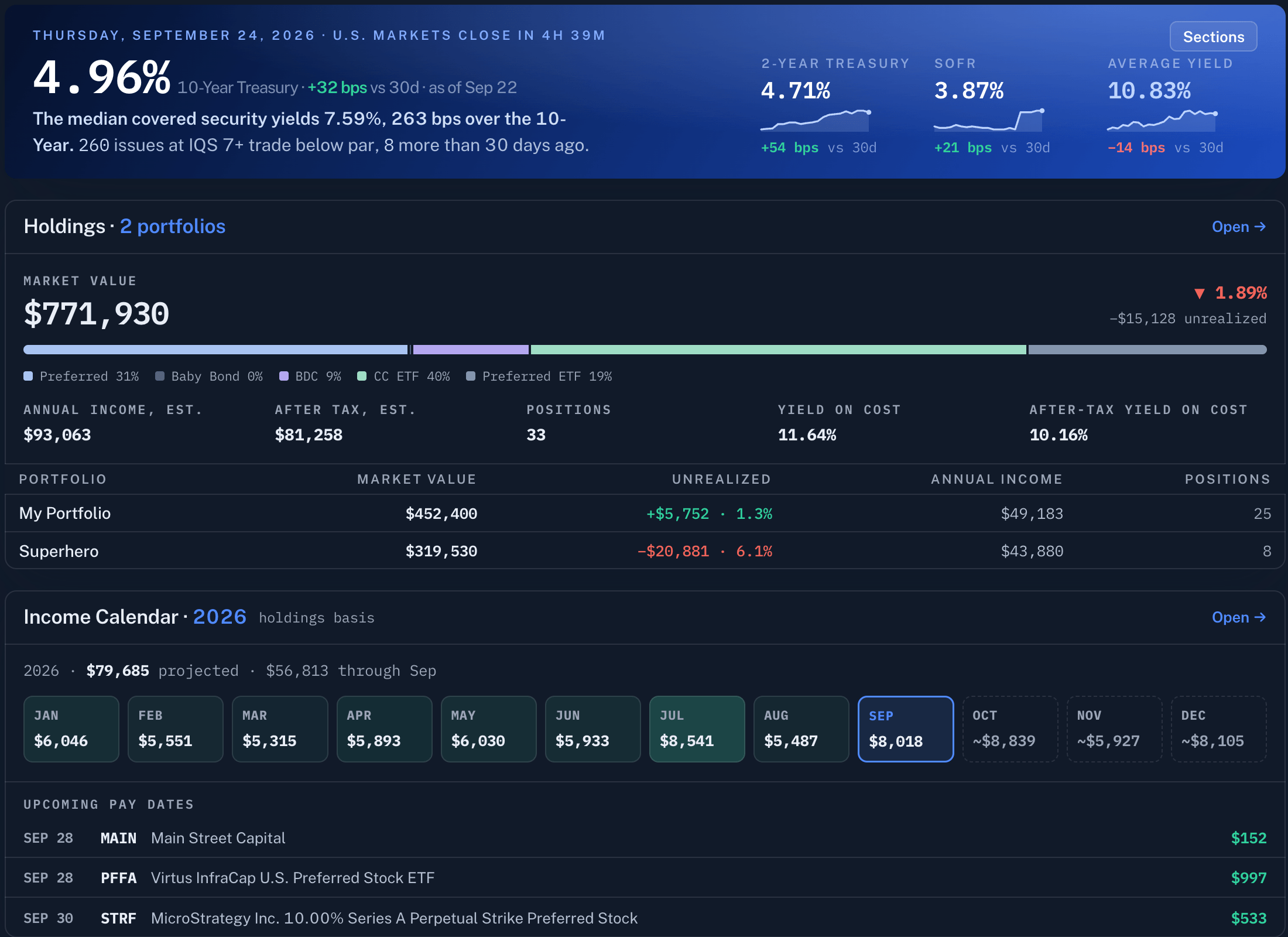The image size is (1288, 937).
Task: Open the Income Calendar section link
Action: coord(1239,617)
